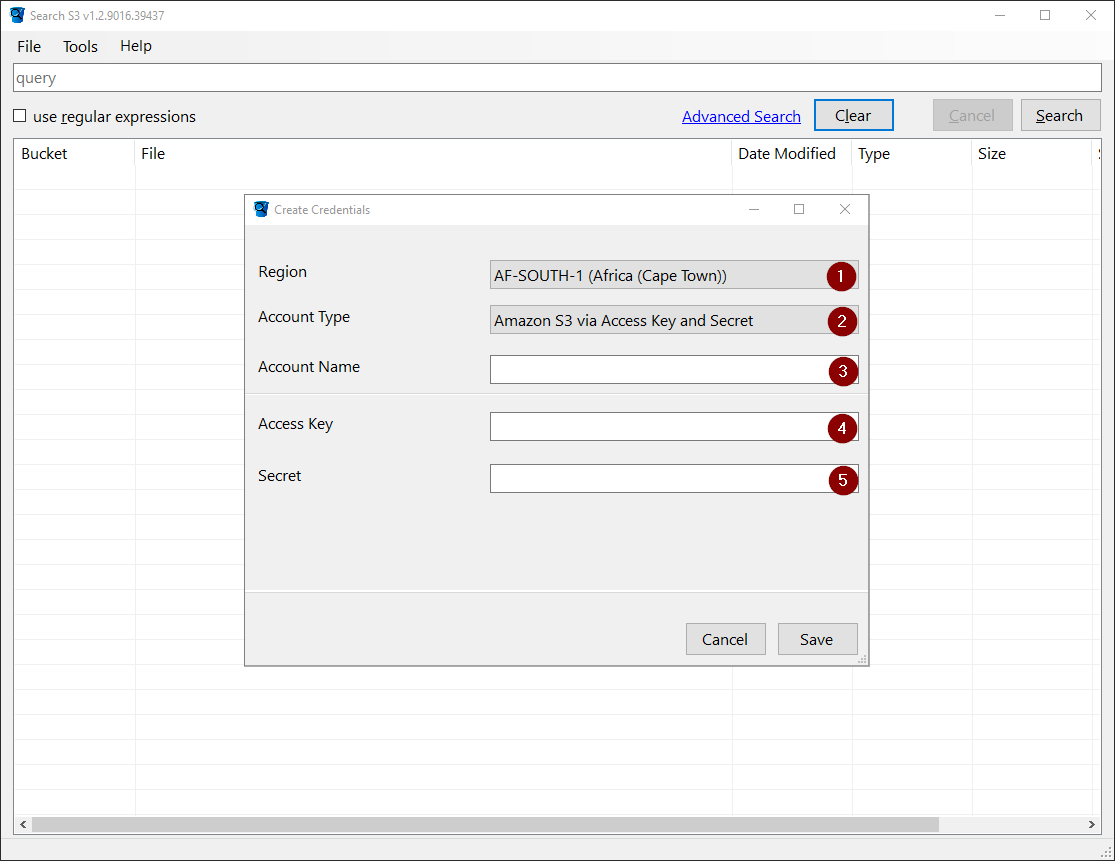Sort results by Size column header
Image resolution: width=1115 pixels, height=861 pixels.
(x=1031, y=154)
